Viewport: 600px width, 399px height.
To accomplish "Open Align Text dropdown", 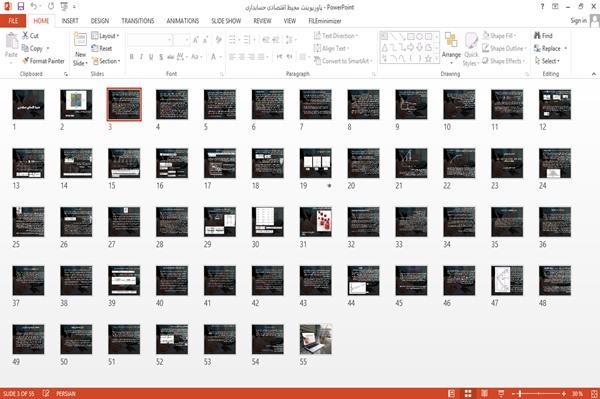I will (x=331, y=48).
